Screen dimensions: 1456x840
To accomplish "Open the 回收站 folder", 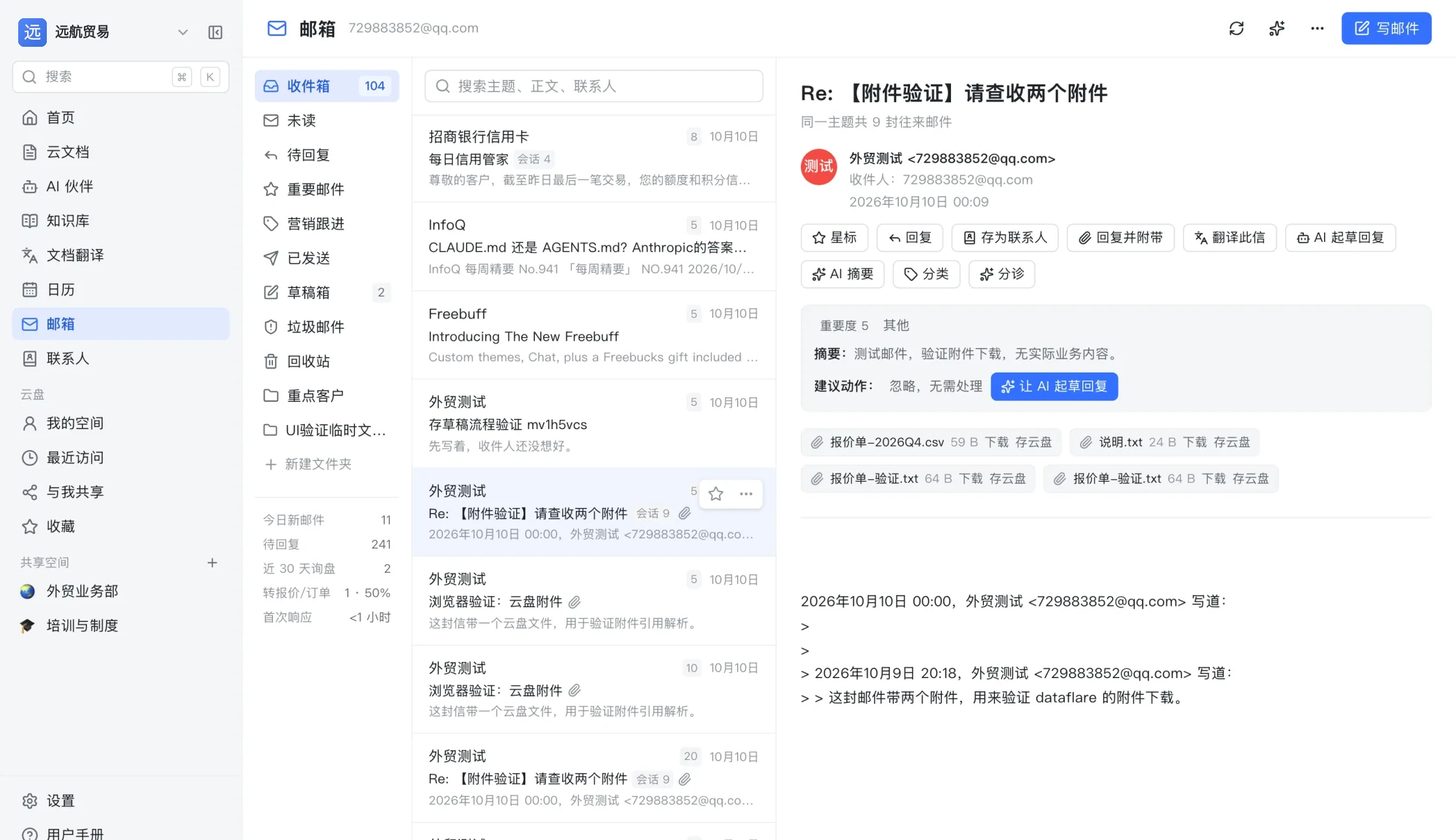I will pyautogui.click(x=326, y=361).
